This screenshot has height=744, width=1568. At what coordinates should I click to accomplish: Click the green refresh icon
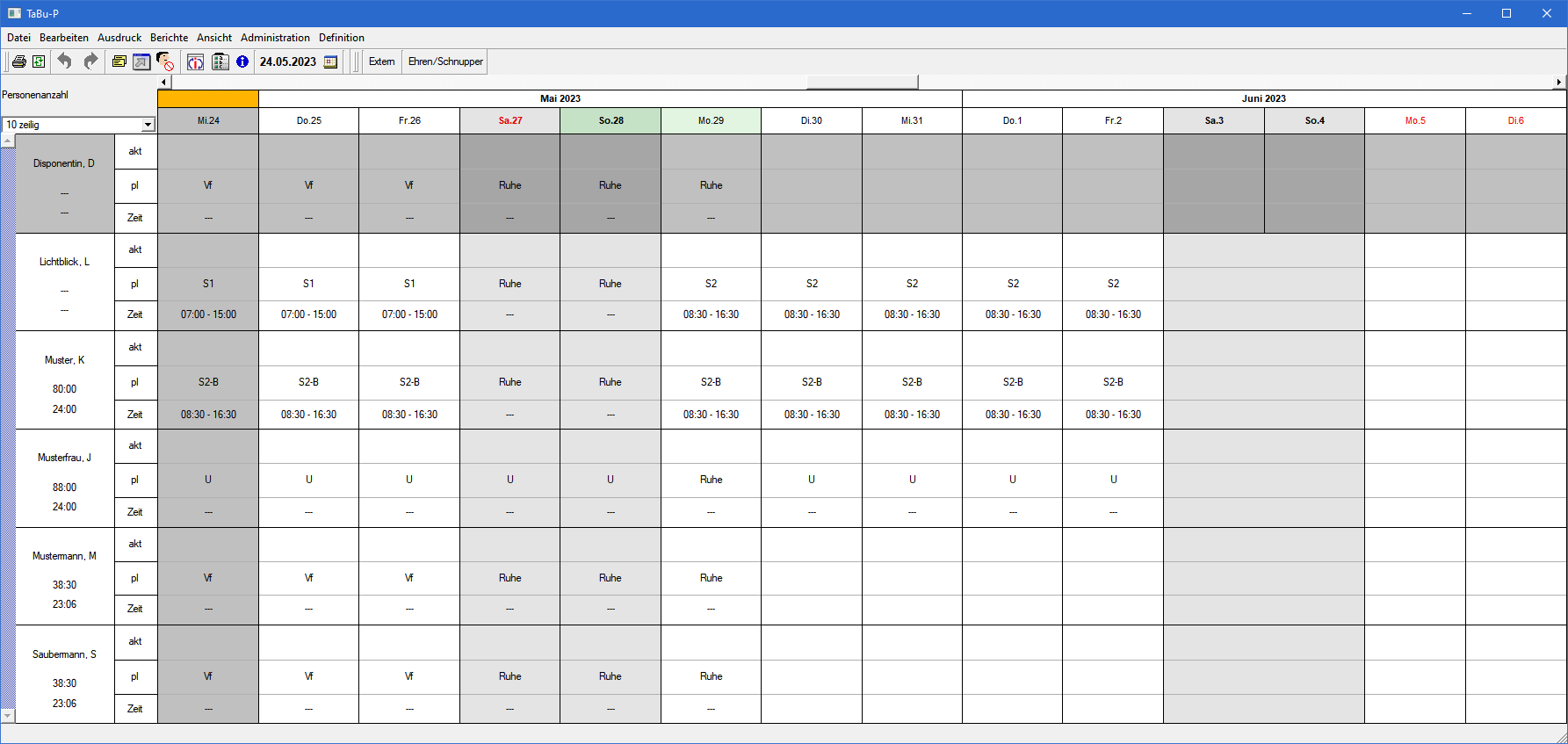tap(39, 61)
